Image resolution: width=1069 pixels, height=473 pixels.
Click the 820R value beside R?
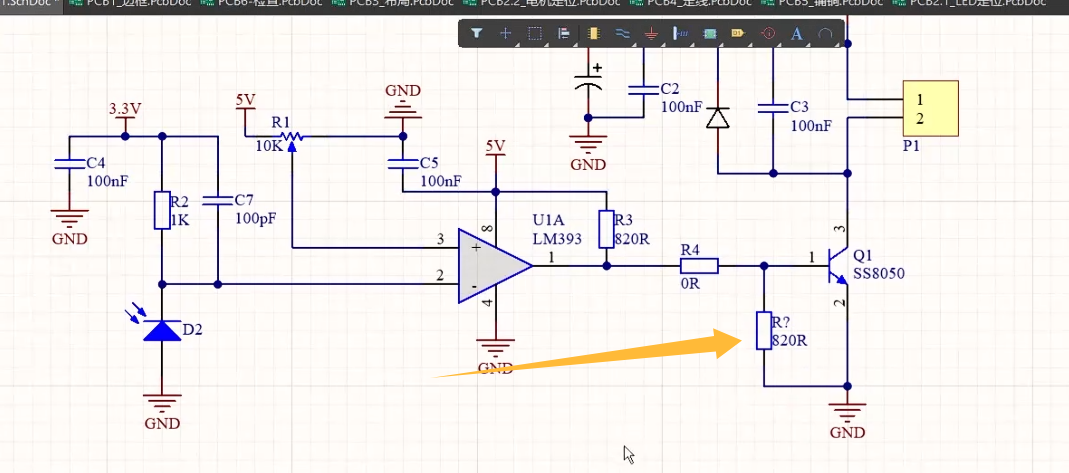pos(790,340)
